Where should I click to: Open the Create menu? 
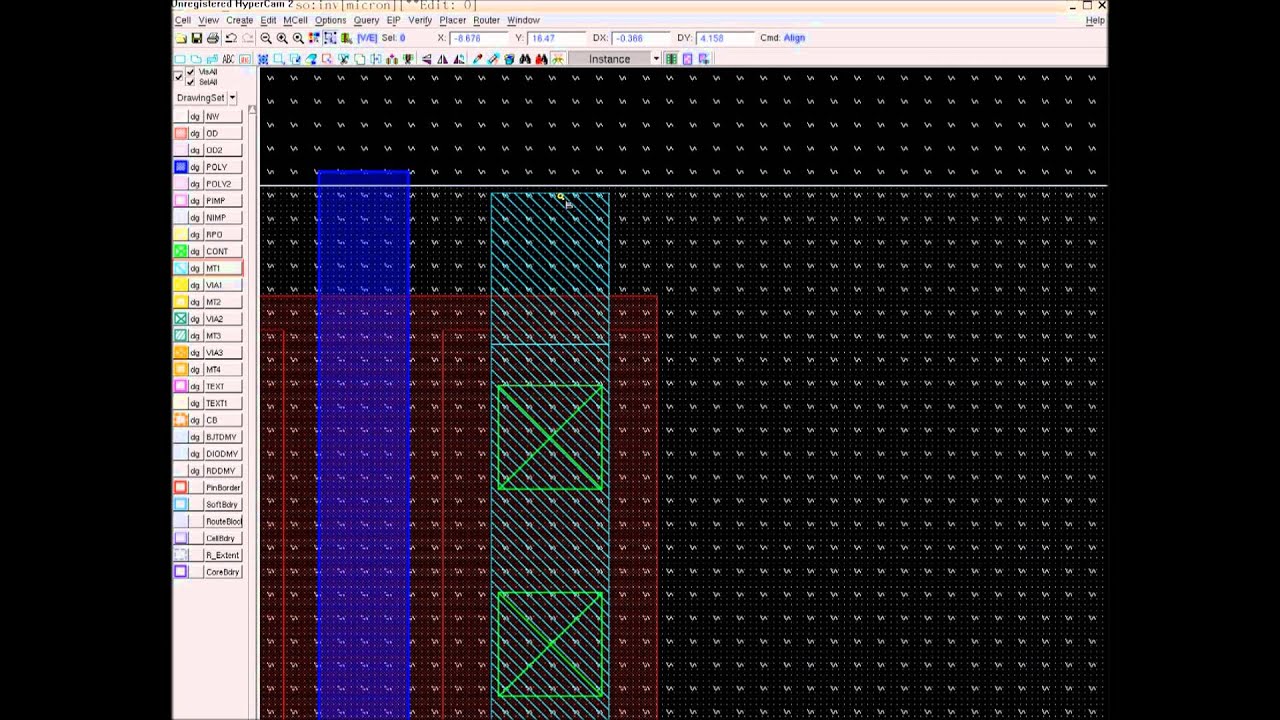click(239, 20)
